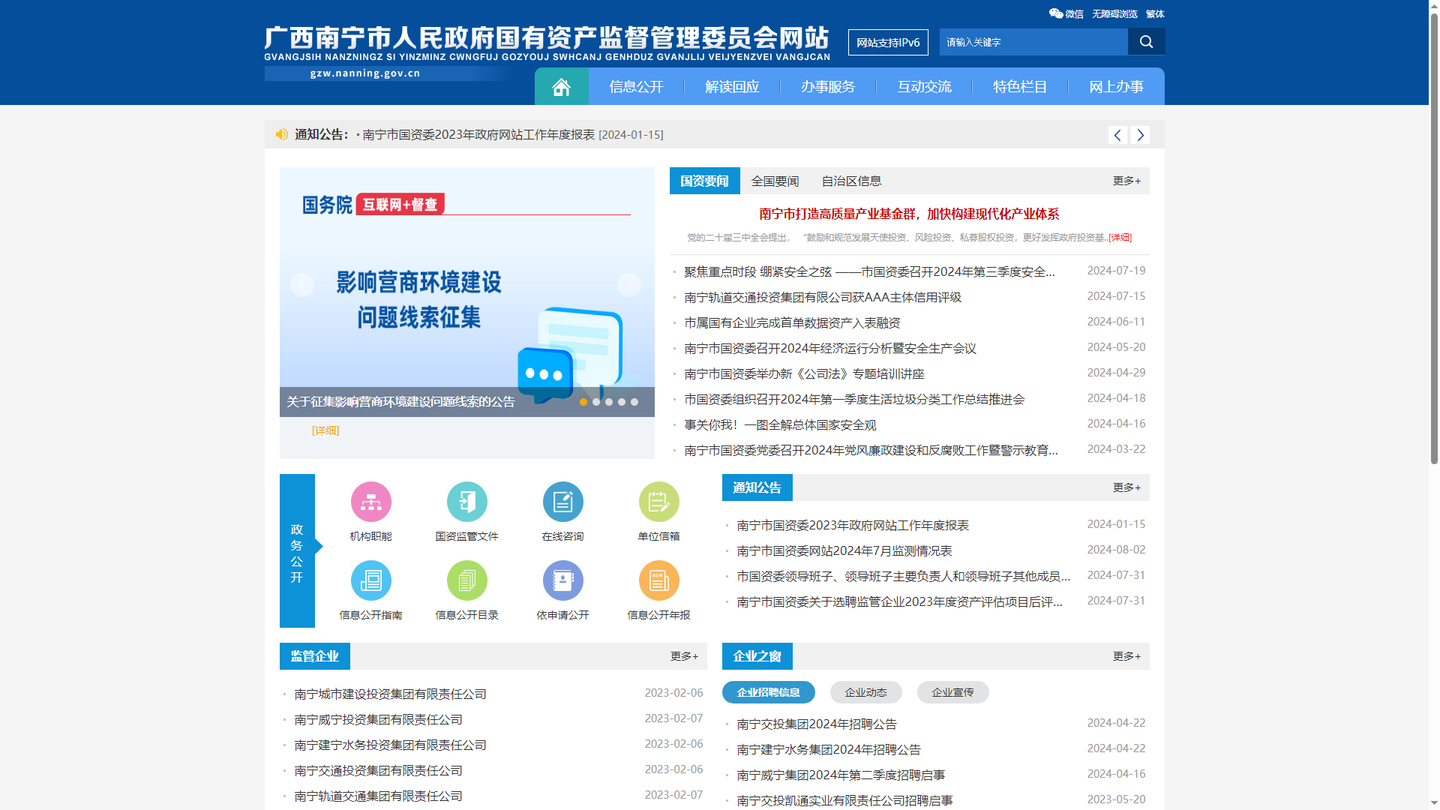Open the 在线咨询 icon
1440x810 pixels.
(x=563, y=502)
